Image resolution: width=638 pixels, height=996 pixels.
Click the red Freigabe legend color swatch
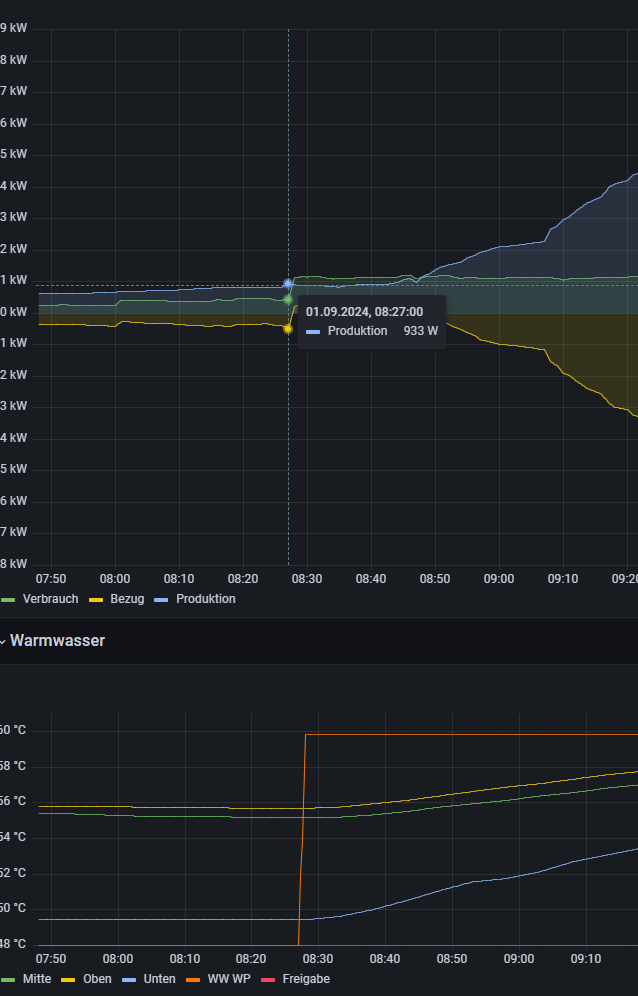point(268,980)
